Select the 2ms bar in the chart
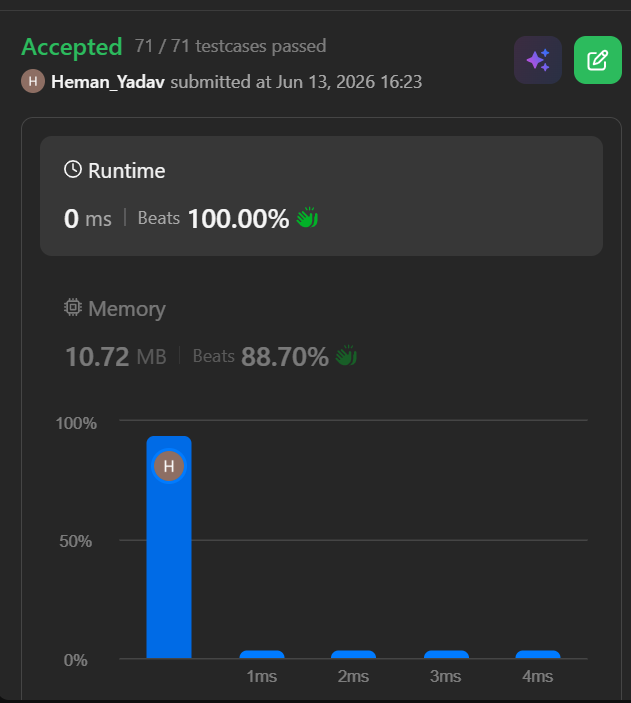Viewport: 631px width, 703px height. (x=353, y=654)
